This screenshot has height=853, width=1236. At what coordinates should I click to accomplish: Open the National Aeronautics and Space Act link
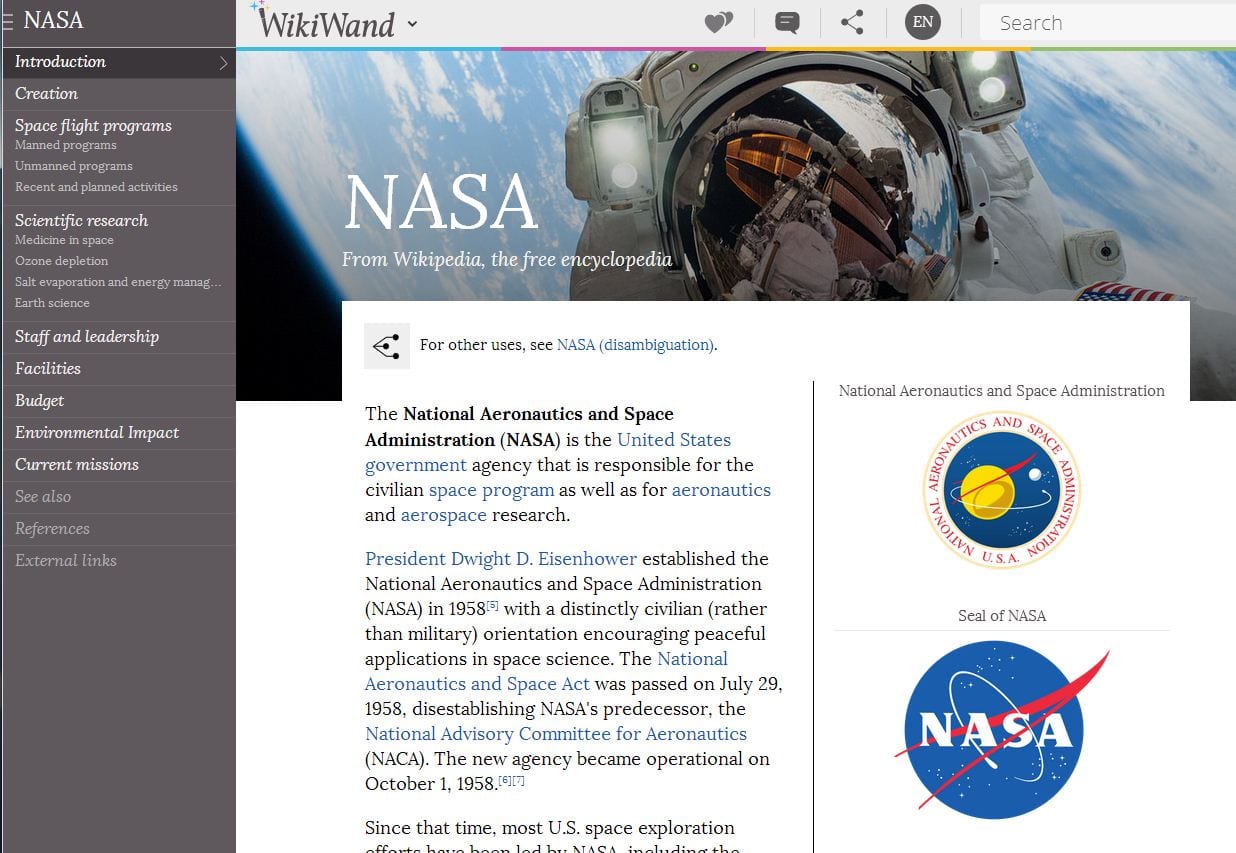click(477, 683)
